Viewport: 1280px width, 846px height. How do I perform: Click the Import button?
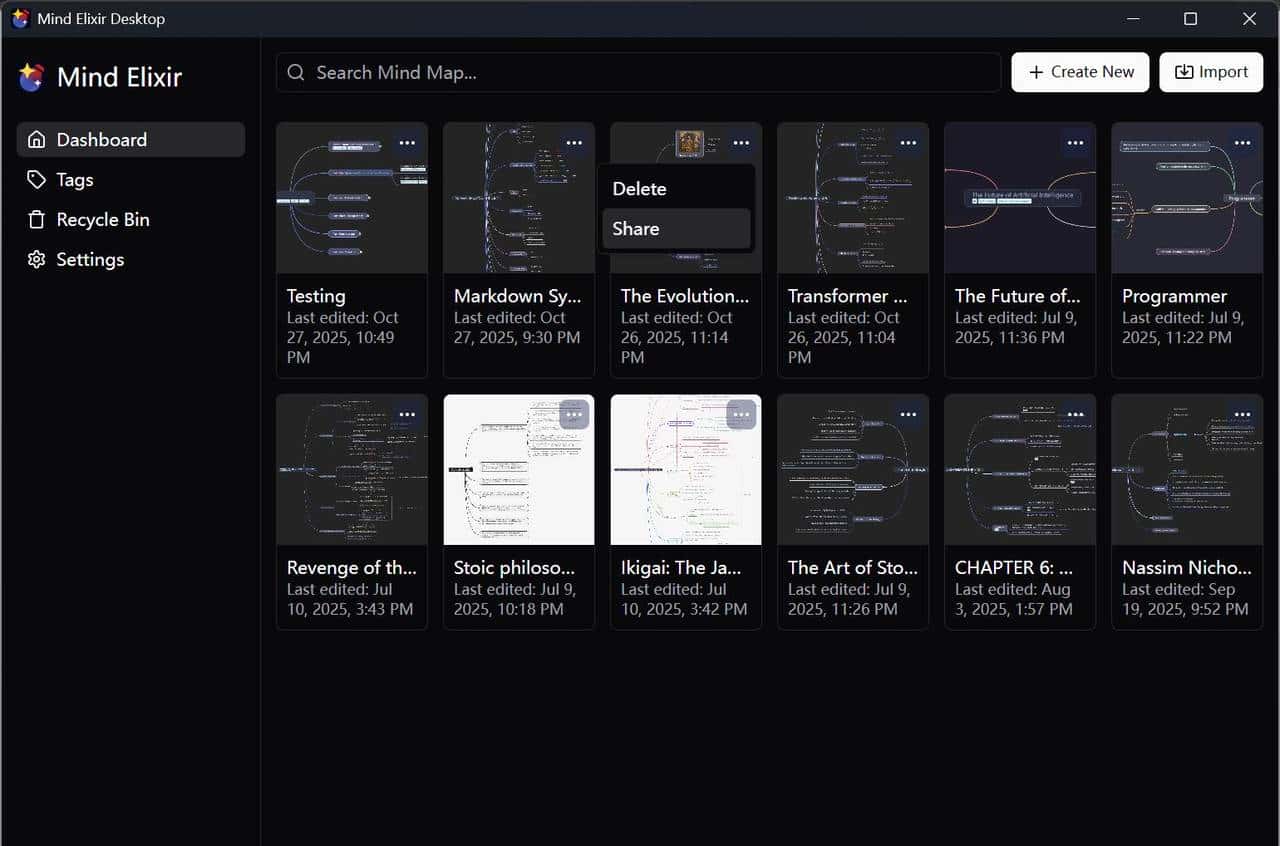[1211, 72]
